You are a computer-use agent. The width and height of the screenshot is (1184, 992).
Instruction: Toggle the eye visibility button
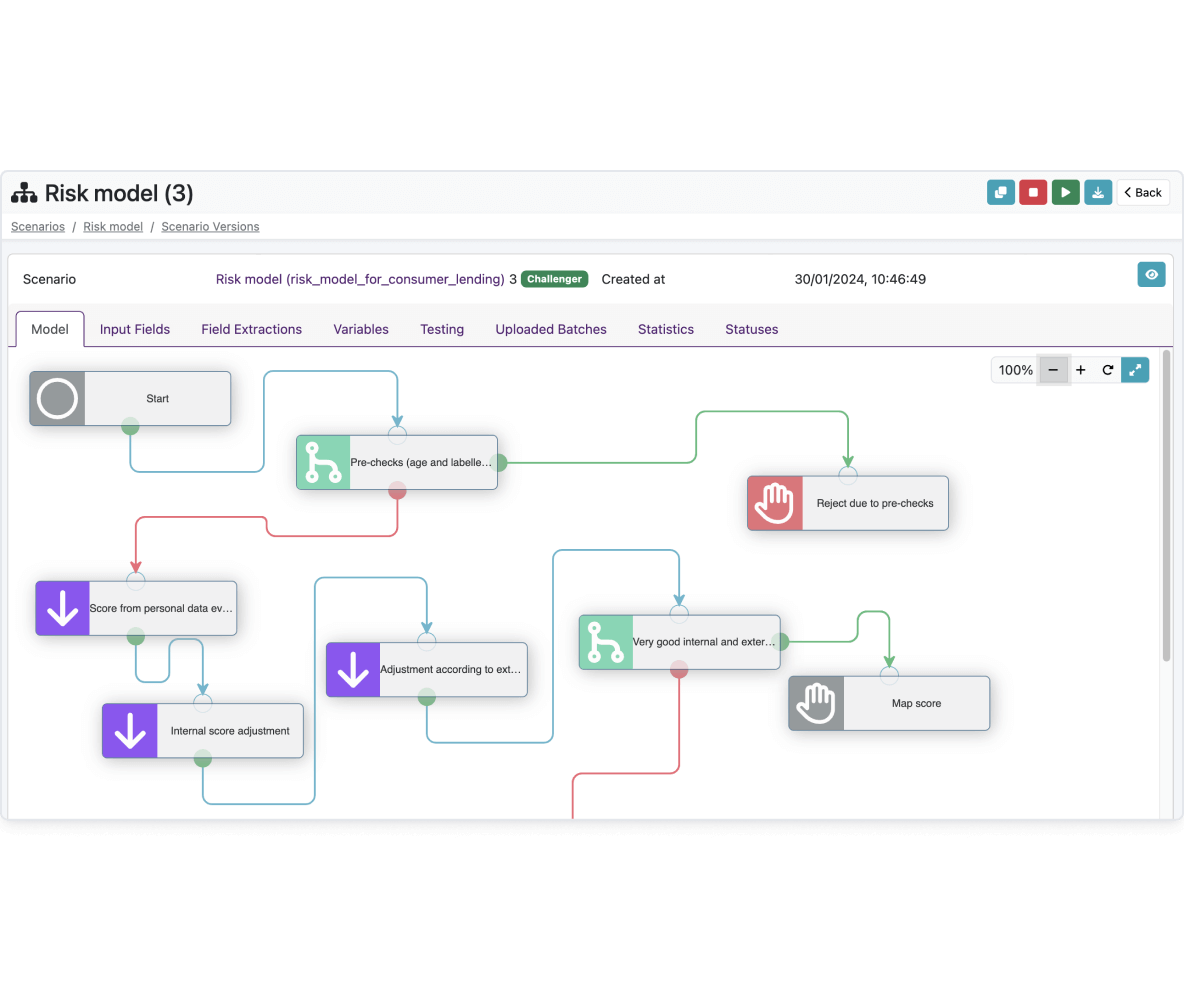click(1152, 275)
